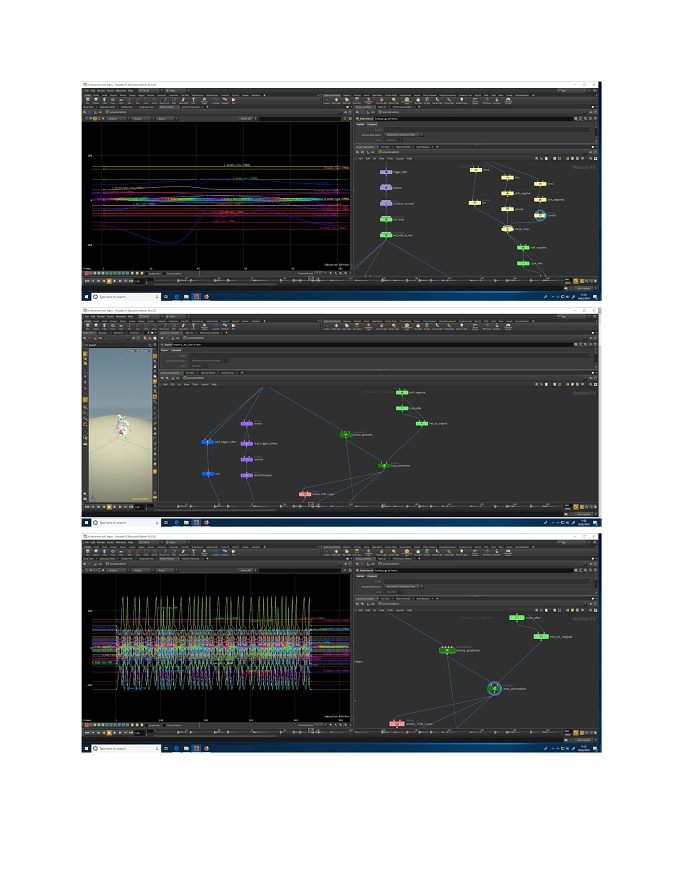Select trigger_800 node in top screenshot network
Viewport: 680px width, 880px height.
coord(386,172)
